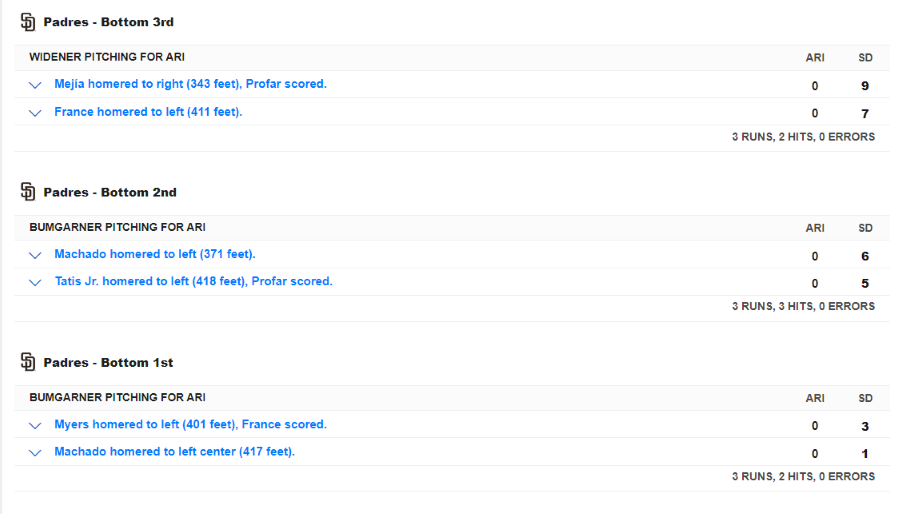
Task: Expand the Mejía homered to right play
Action: [35, 85]
